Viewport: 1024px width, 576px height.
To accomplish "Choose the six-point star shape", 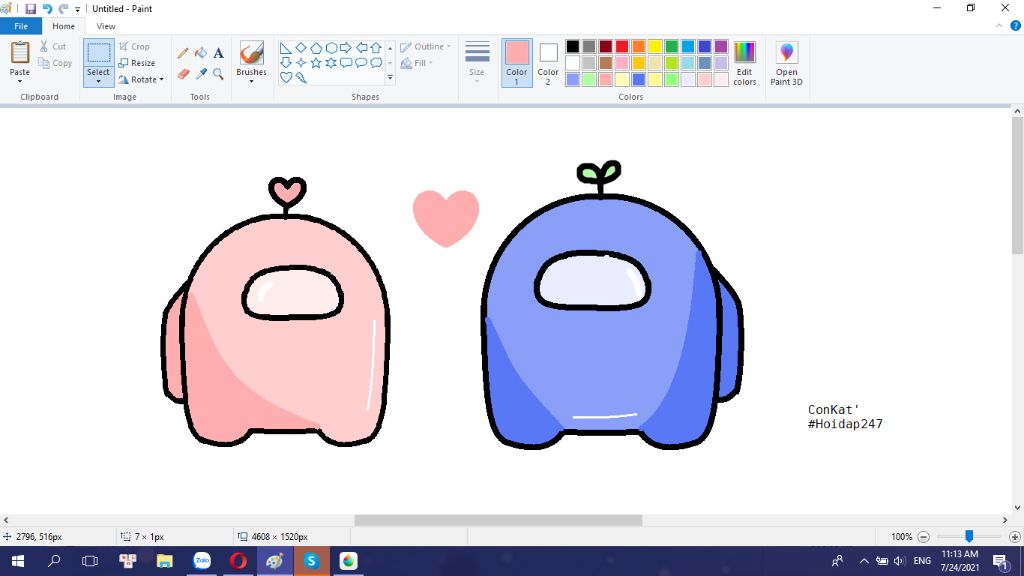I will 331,63.
